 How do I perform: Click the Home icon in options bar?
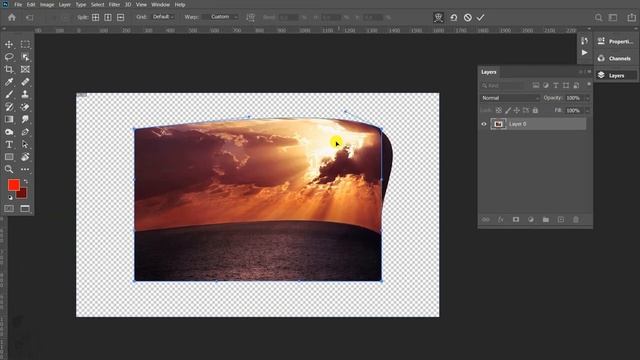12,18
